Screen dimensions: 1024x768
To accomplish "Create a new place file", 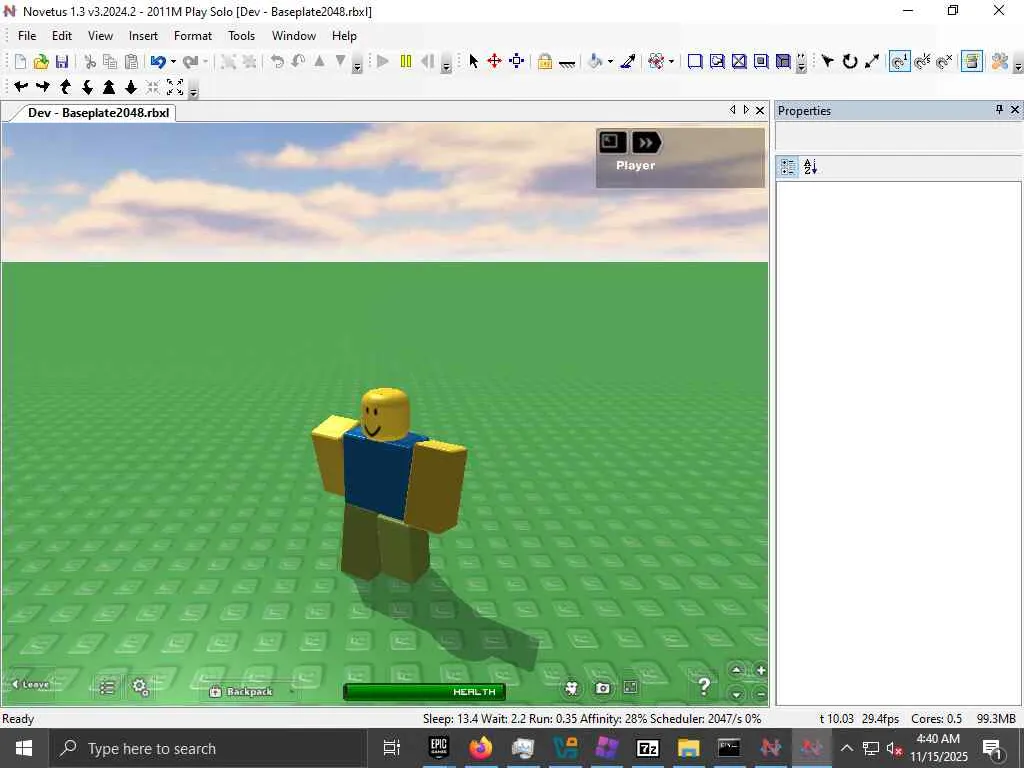I will pyautogui.click(x=20, y=61).
